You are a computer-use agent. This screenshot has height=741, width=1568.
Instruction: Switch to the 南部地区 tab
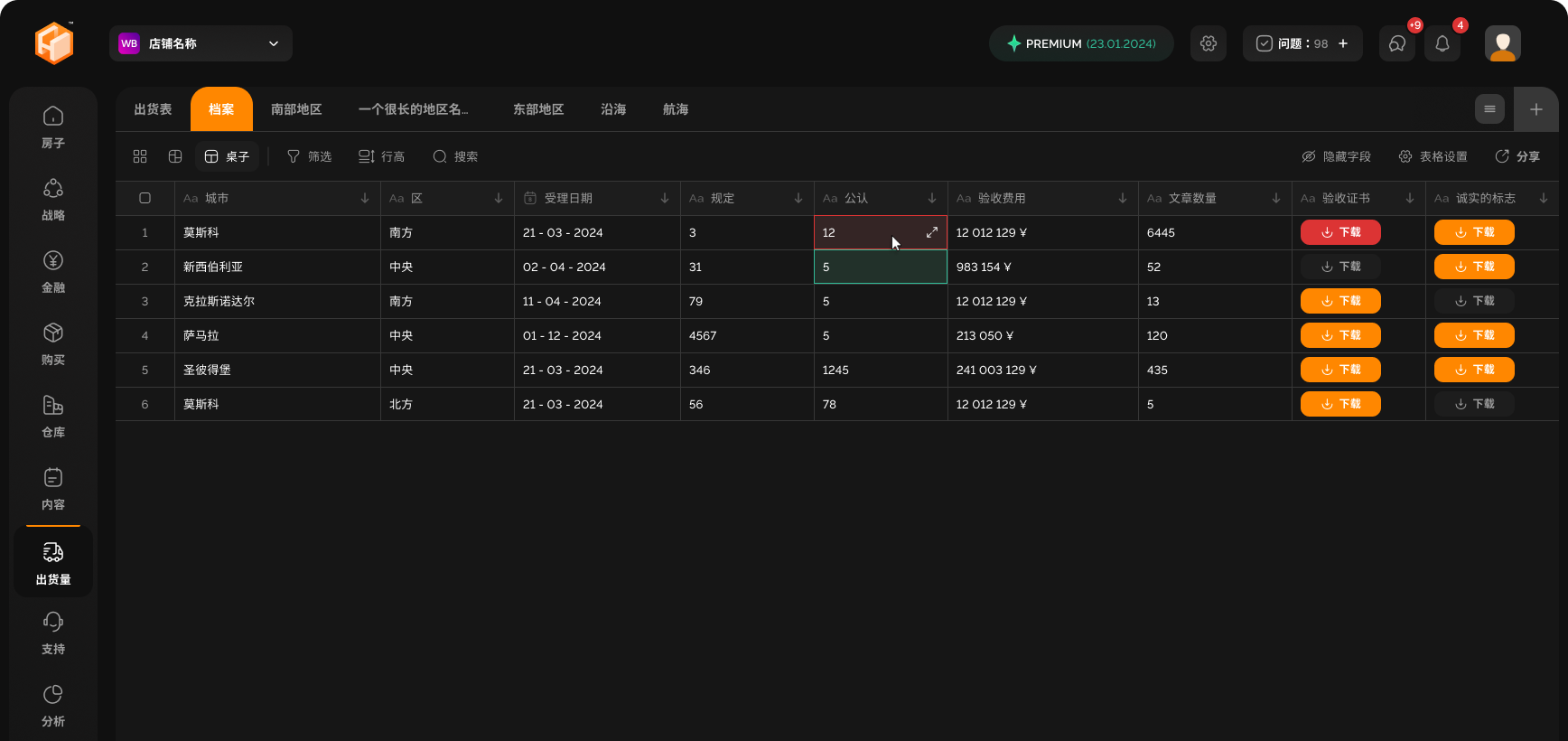tap(296, 109)
